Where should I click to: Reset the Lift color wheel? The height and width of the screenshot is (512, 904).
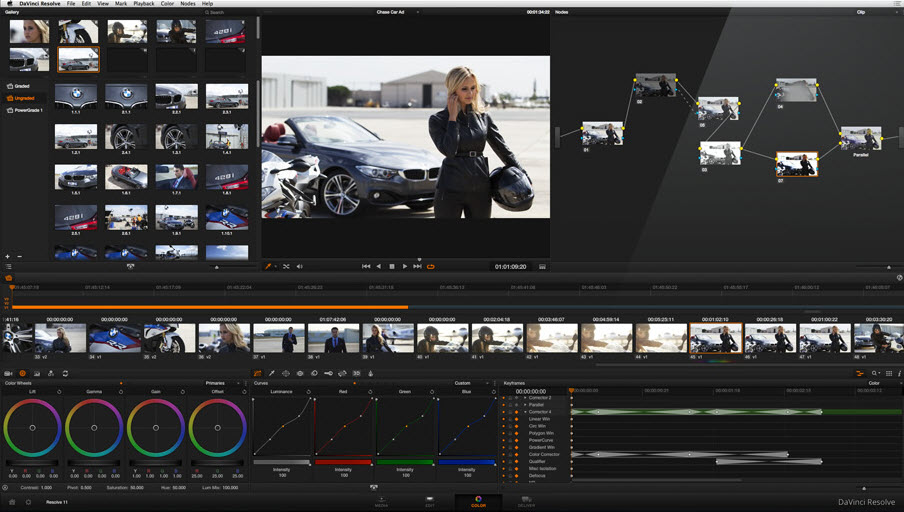(x=59, y=392)
